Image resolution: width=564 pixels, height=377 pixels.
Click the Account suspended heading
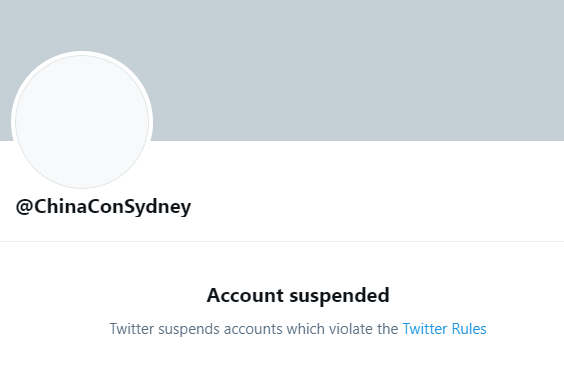[298, 296]
